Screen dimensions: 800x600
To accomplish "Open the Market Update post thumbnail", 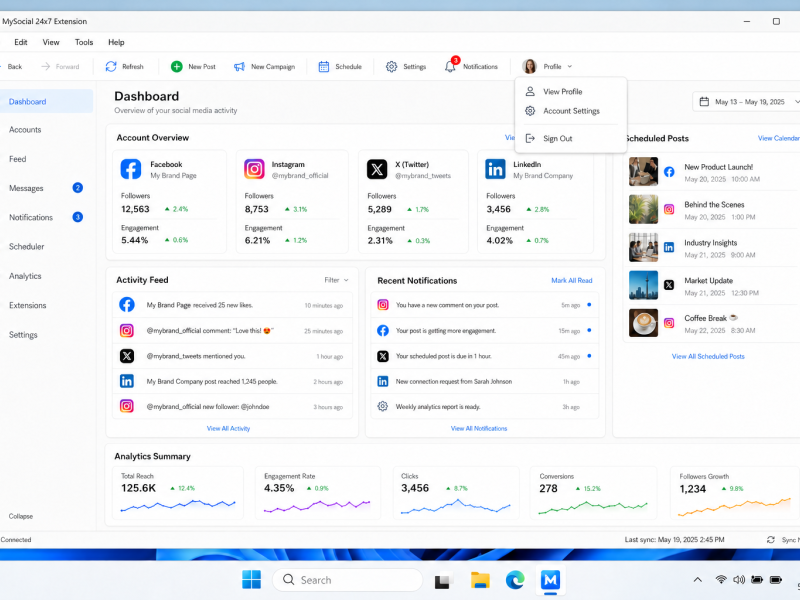I will 643,285.
